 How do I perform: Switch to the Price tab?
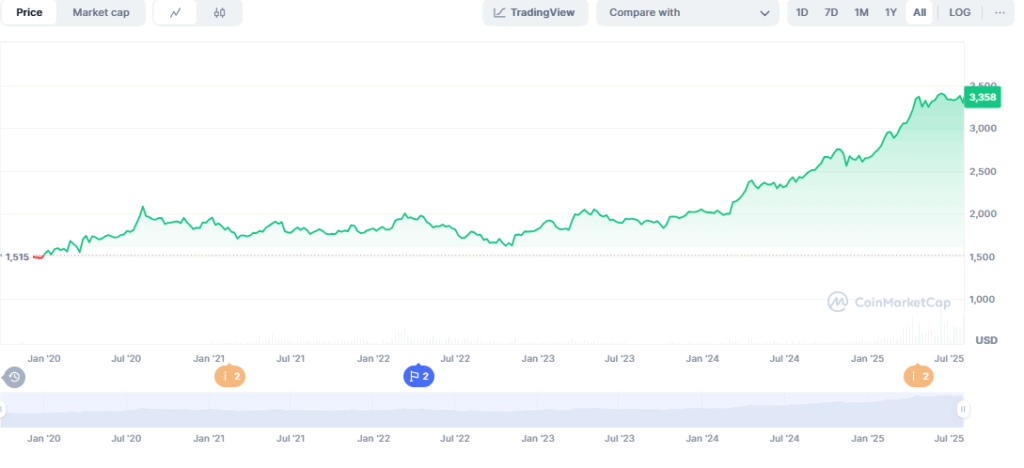click(29, 13)
